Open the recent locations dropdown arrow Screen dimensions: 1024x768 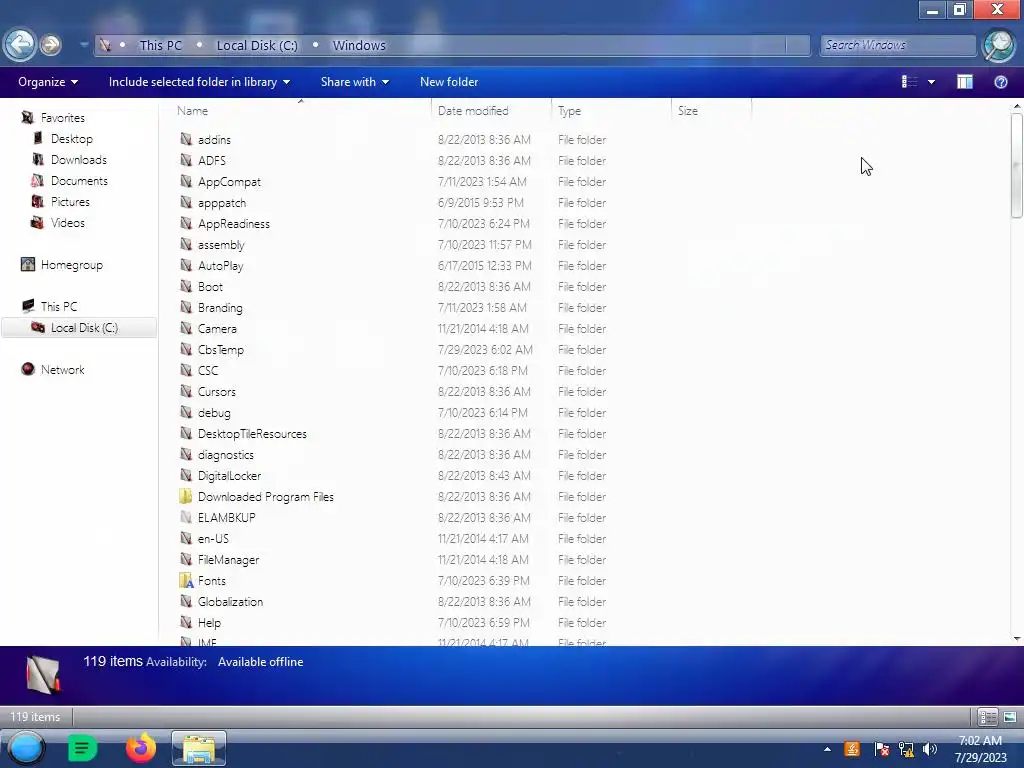84,45
